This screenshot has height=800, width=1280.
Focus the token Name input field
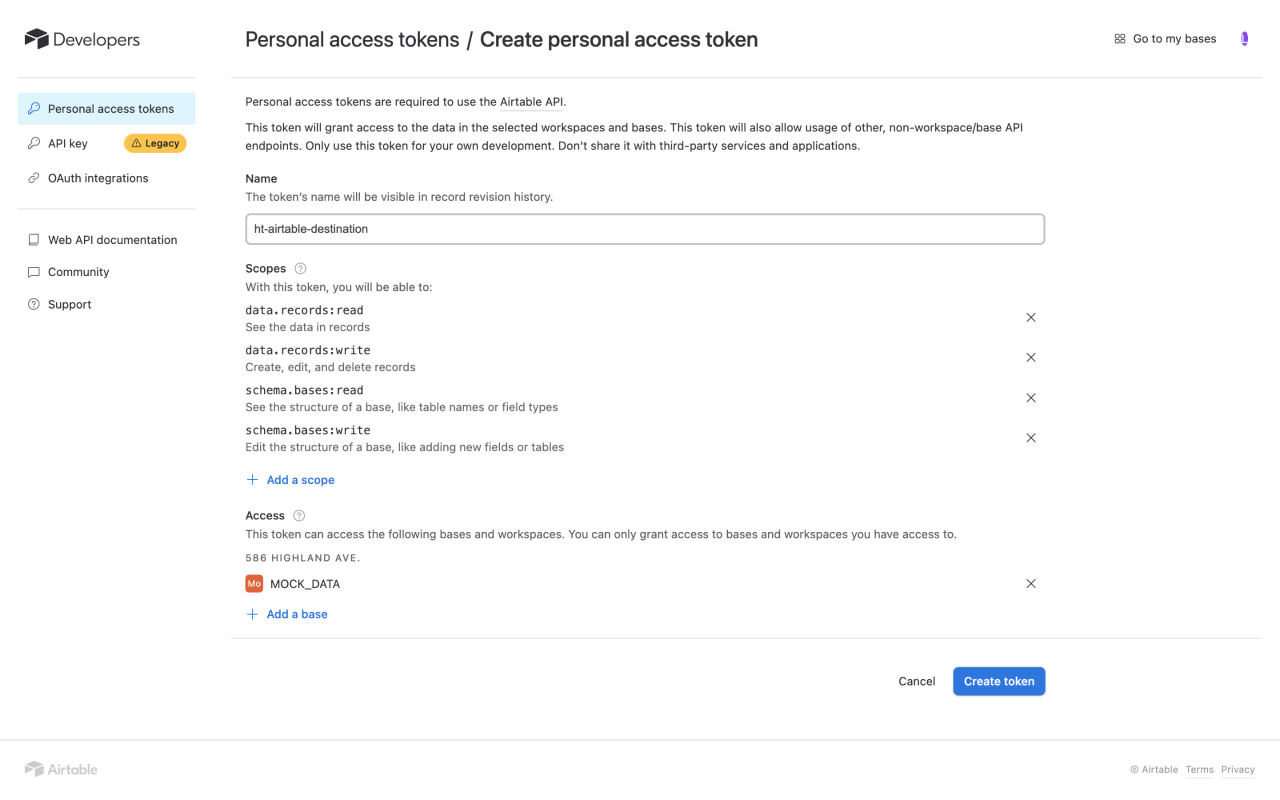coord(645,229)
